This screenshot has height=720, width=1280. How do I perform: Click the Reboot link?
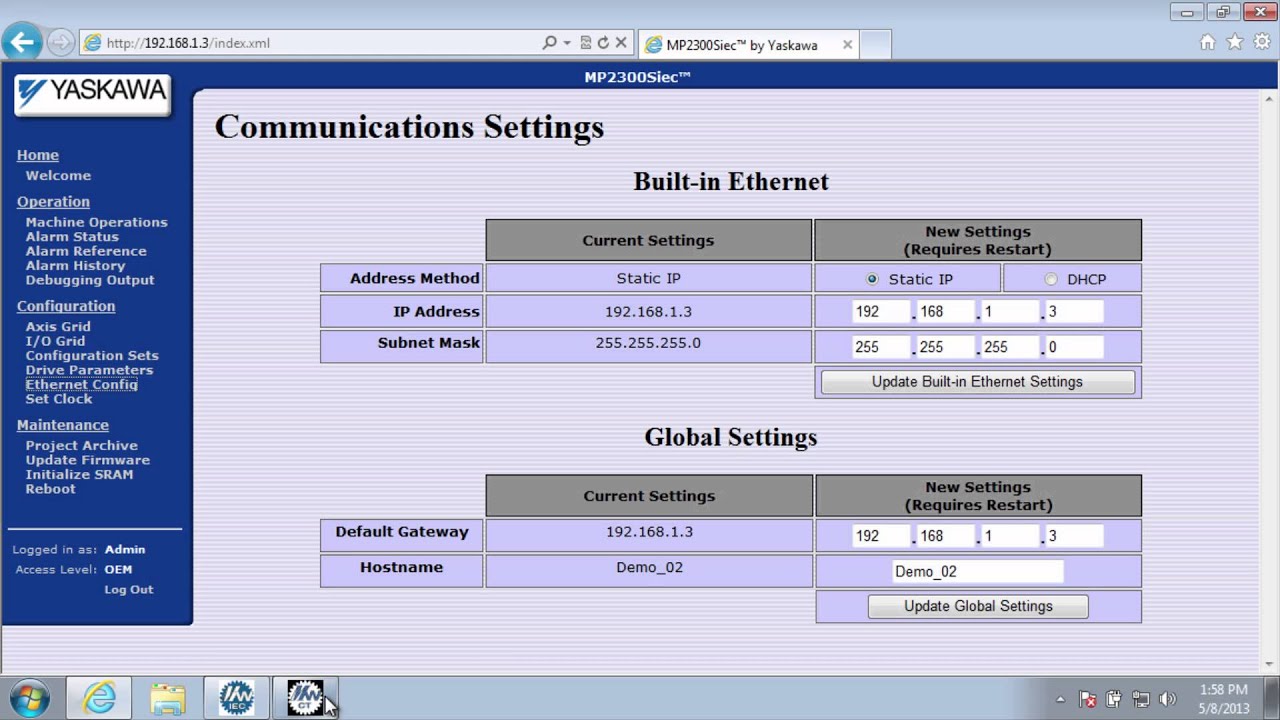tap(50, 489)
